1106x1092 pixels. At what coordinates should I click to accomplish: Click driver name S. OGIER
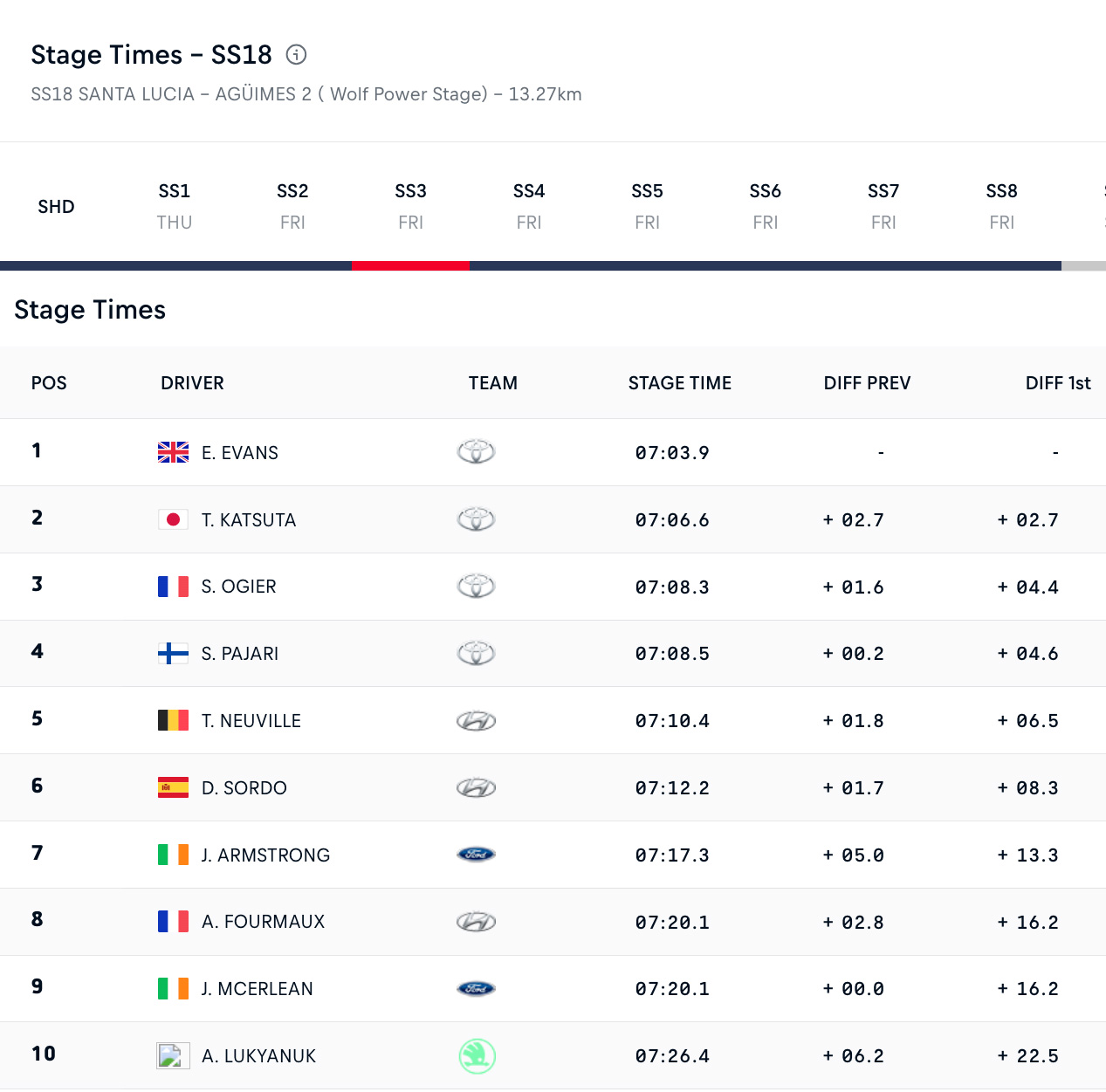[238, 587]
